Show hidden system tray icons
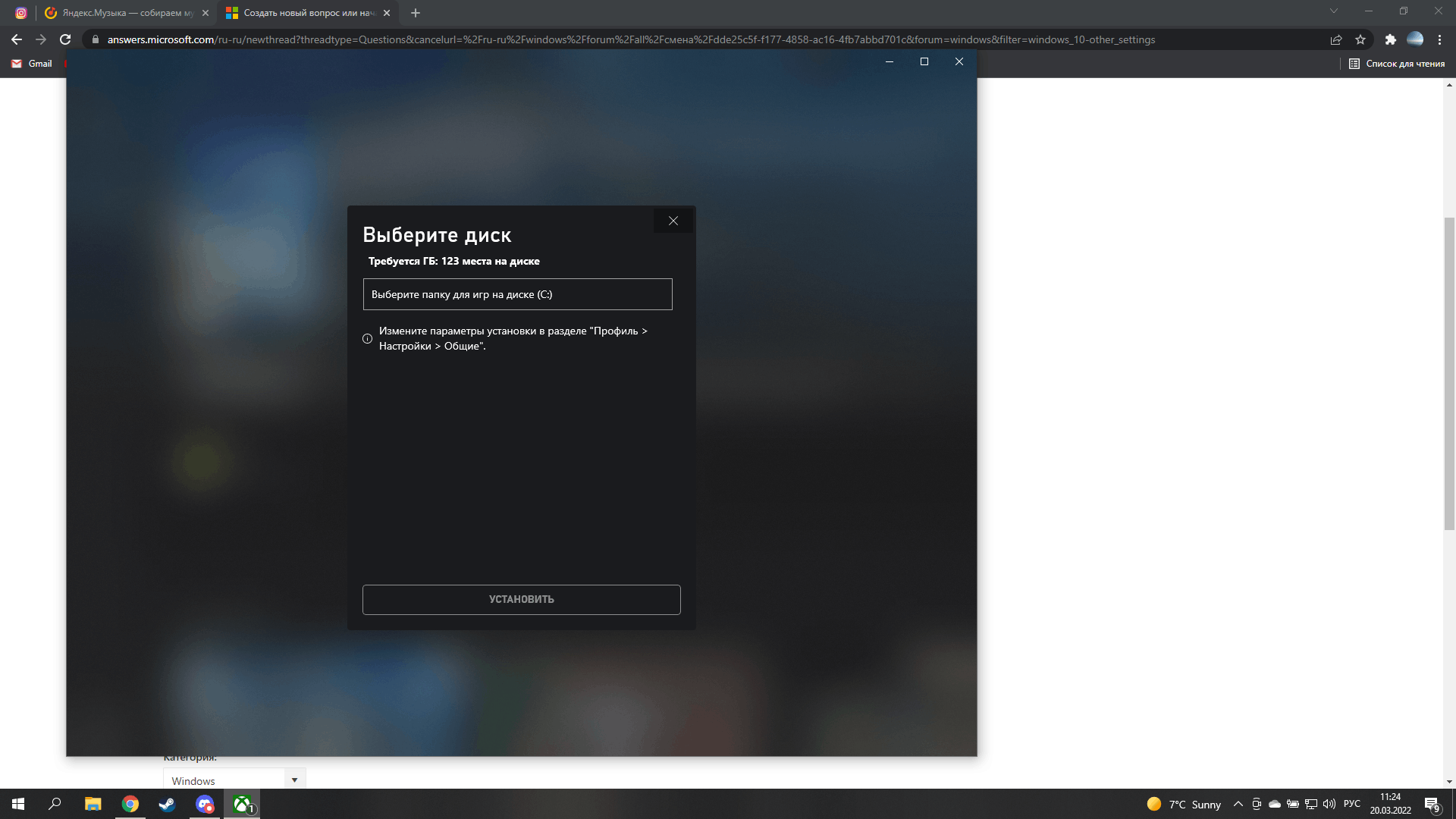 (1238, 804)
